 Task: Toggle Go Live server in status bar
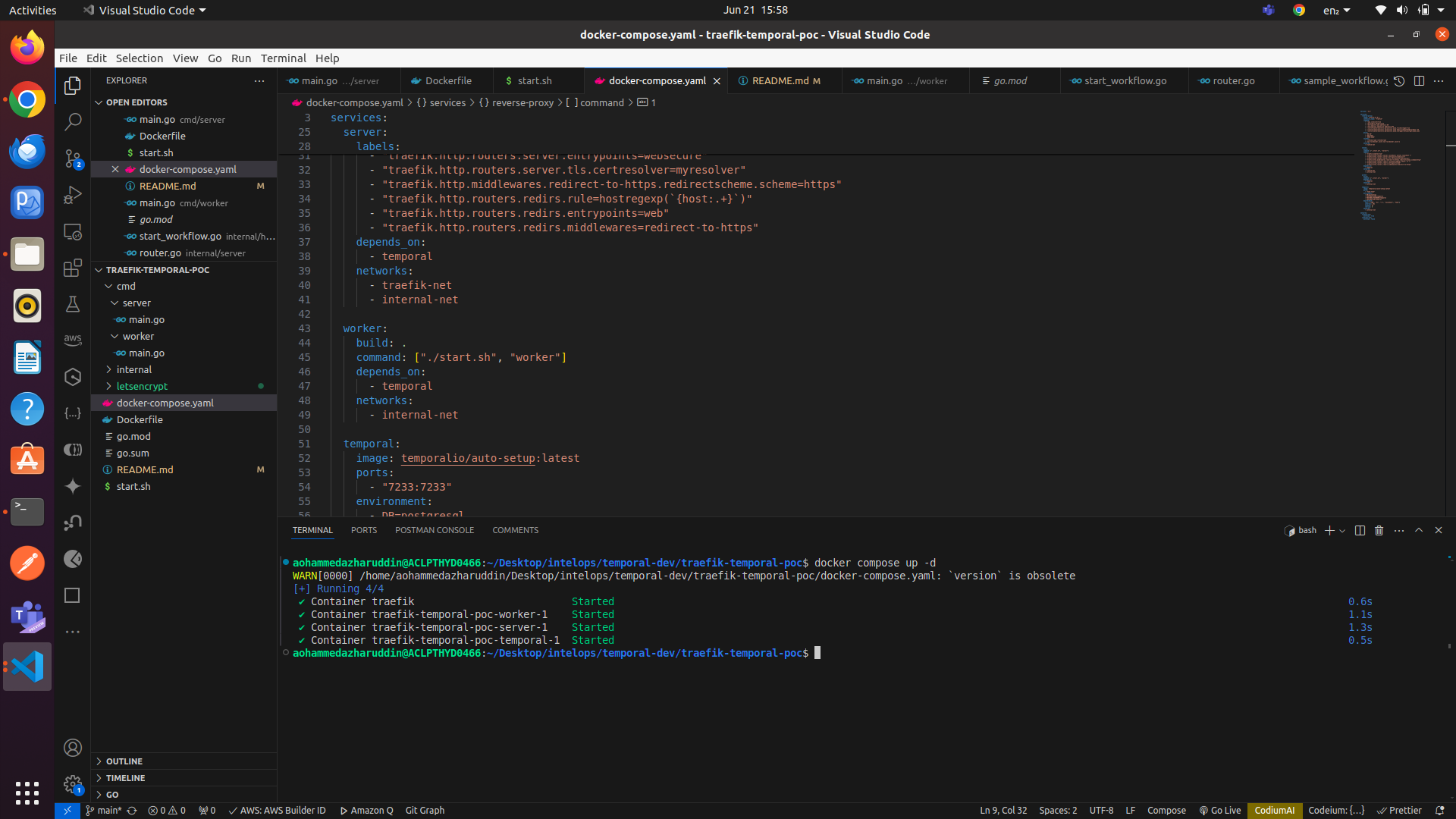[x=1219, y=810]
